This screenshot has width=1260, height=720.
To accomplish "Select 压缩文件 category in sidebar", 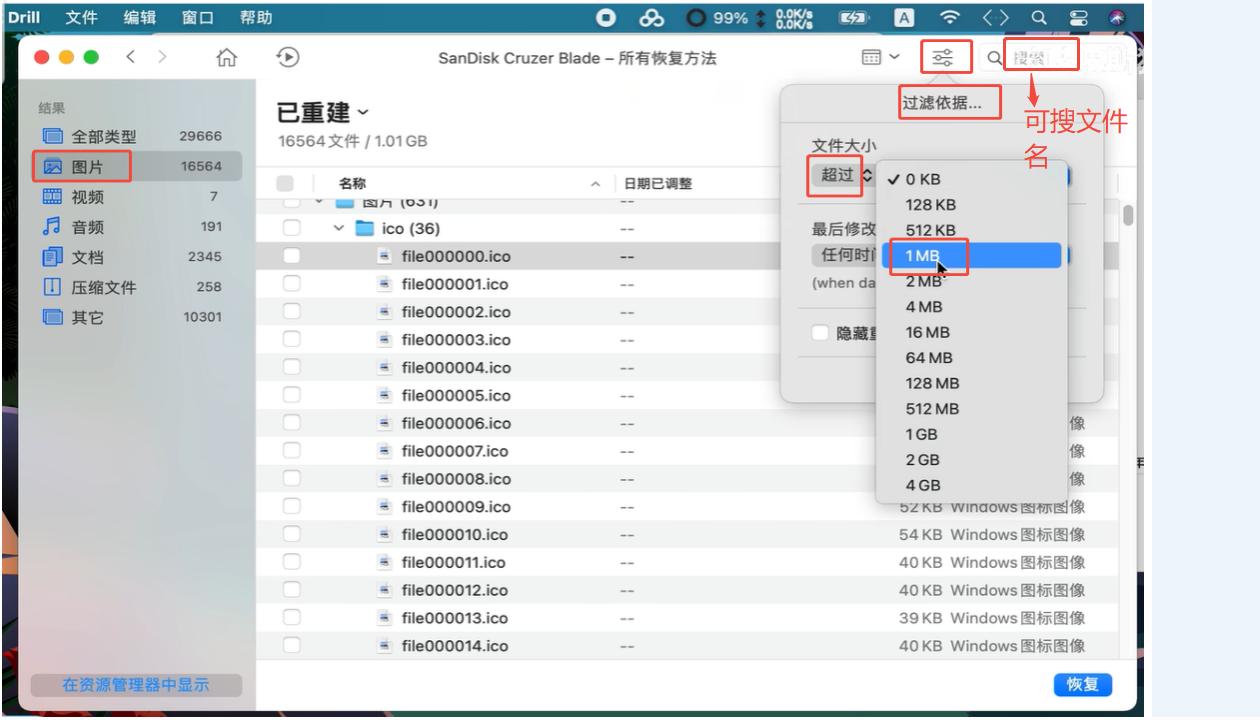I will [x=103, y=287].
